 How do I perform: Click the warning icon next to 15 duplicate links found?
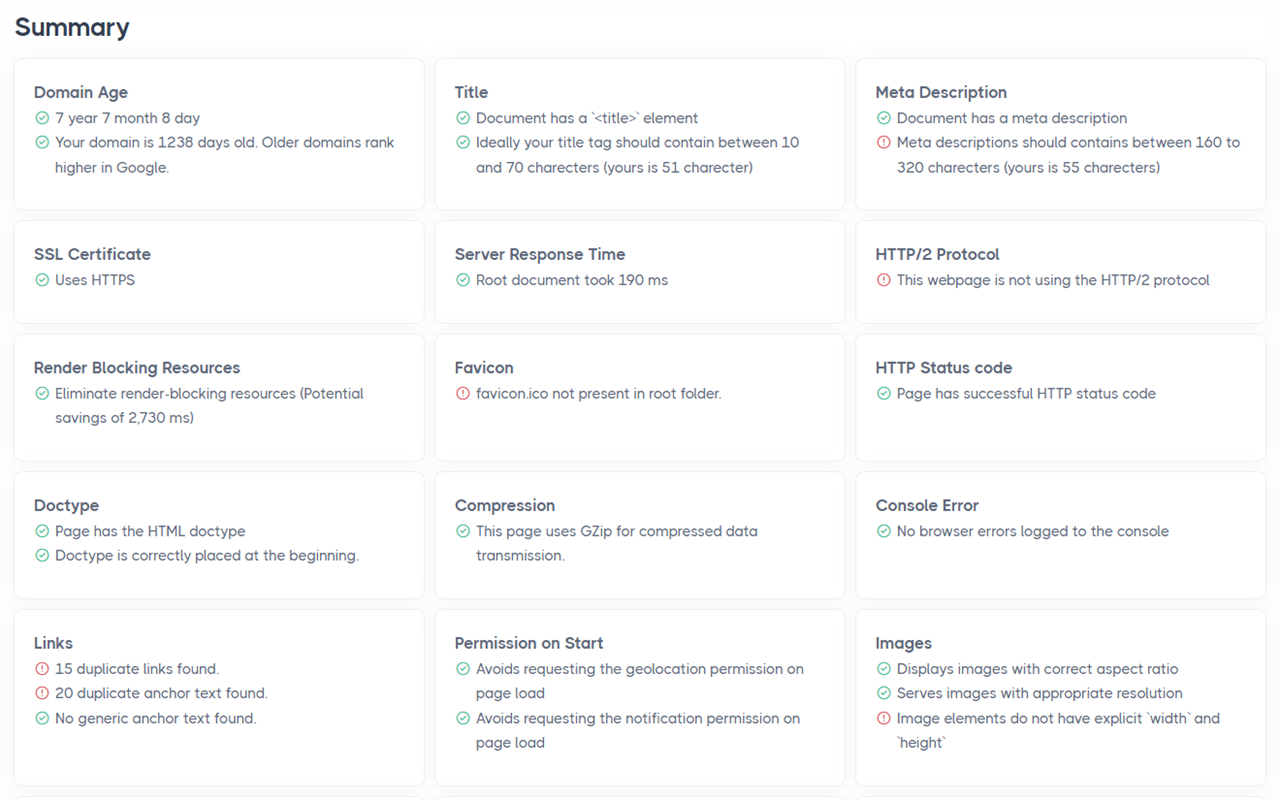(42, 669)
